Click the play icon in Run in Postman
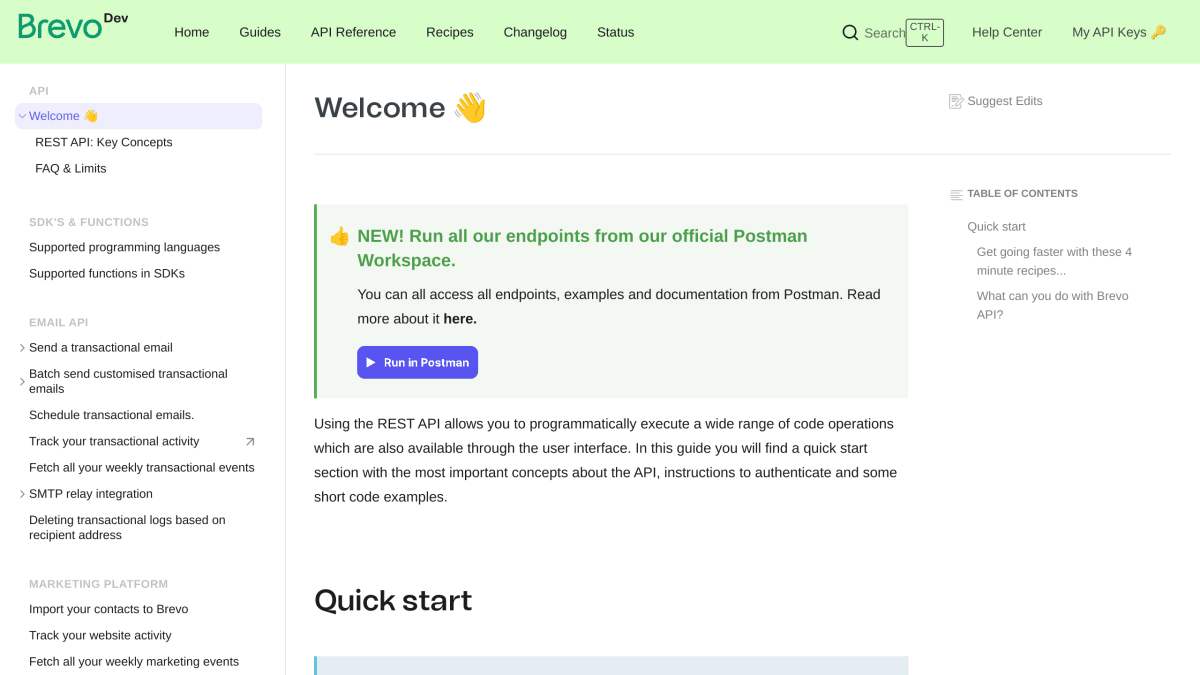The width and height of the screenshot is (1200, 675). (x=371, y=362)
